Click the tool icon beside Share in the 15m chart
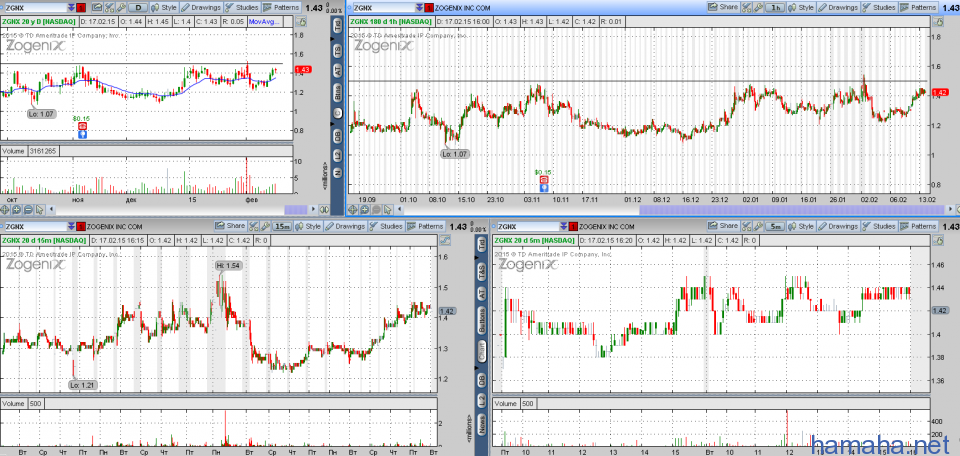This screenshot has width=960, height=456. coord(253,226)
